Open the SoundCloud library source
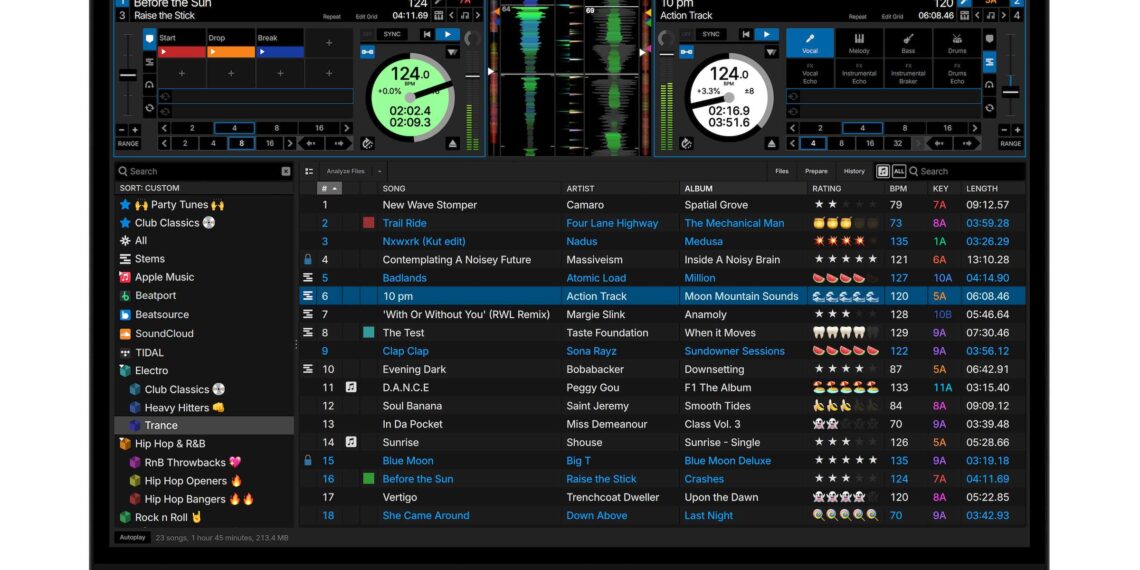This screenshot has width=1140, height=570. coord(164,334)
